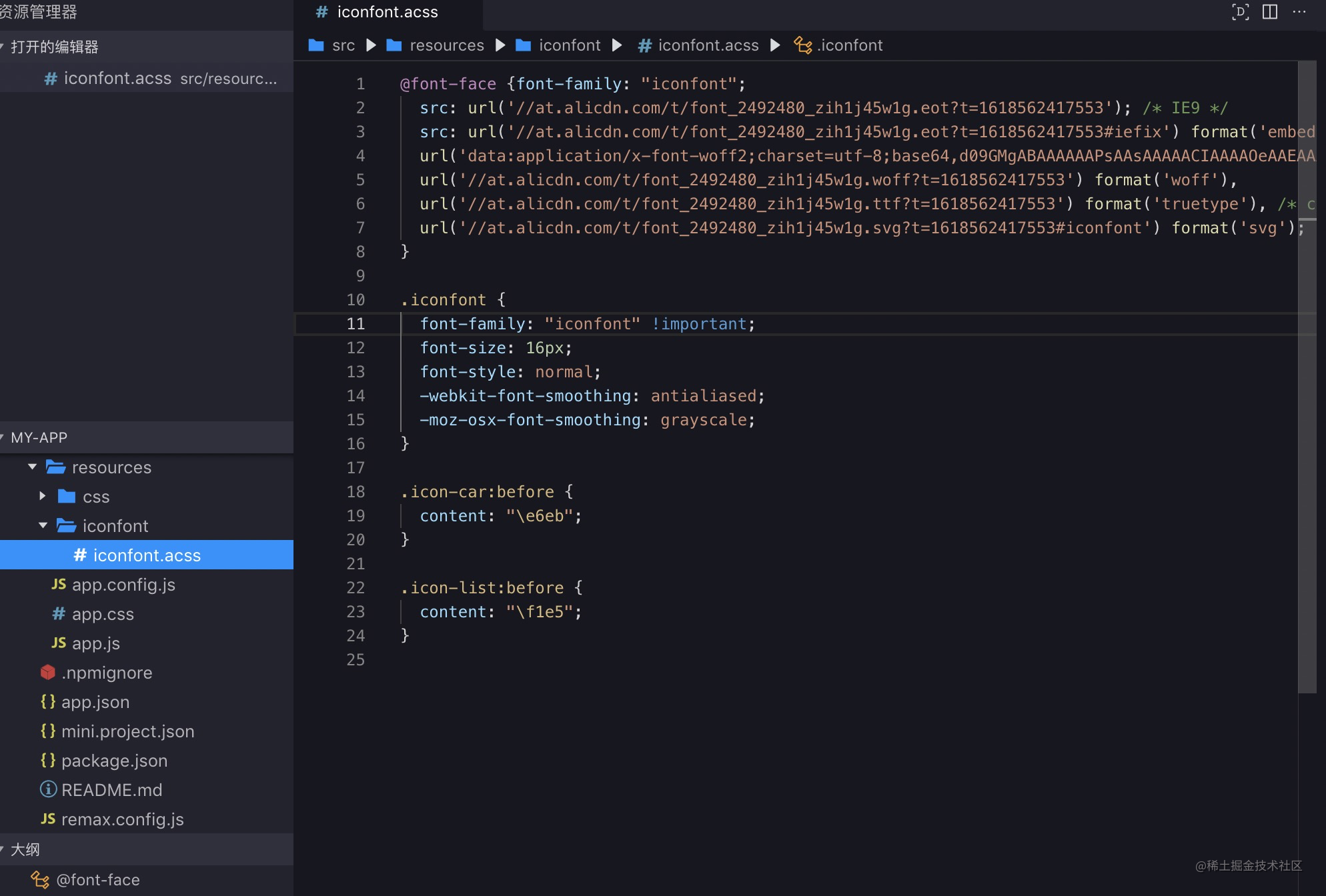Click the resources breadcrumb item

click(x=446, y=45)
